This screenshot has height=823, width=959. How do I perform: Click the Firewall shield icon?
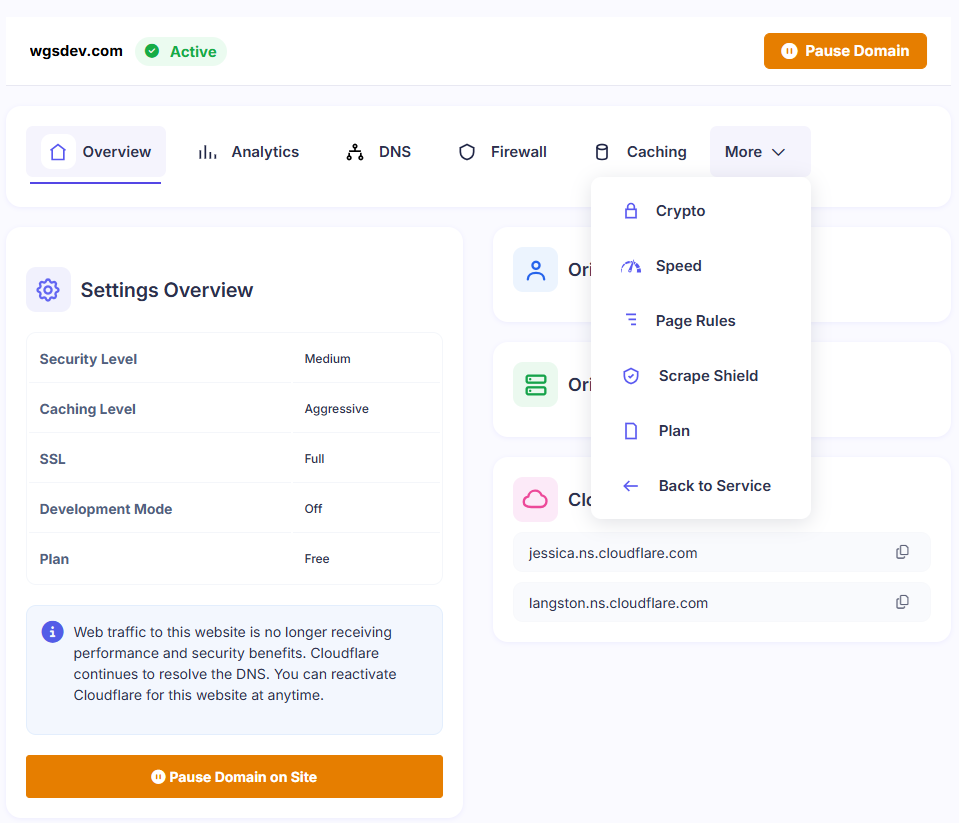[467, 152]
